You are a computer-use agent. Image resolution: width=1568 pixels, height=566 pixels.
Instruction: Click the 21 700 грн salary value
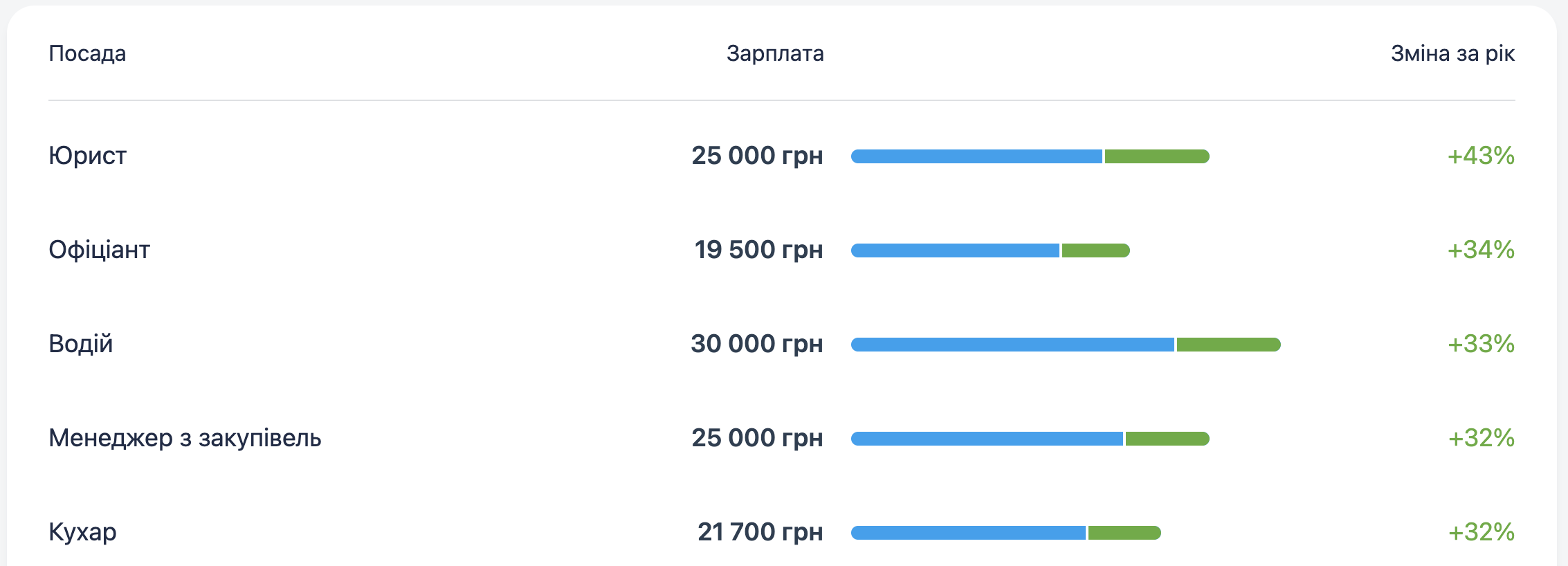(x=760, y=532)
